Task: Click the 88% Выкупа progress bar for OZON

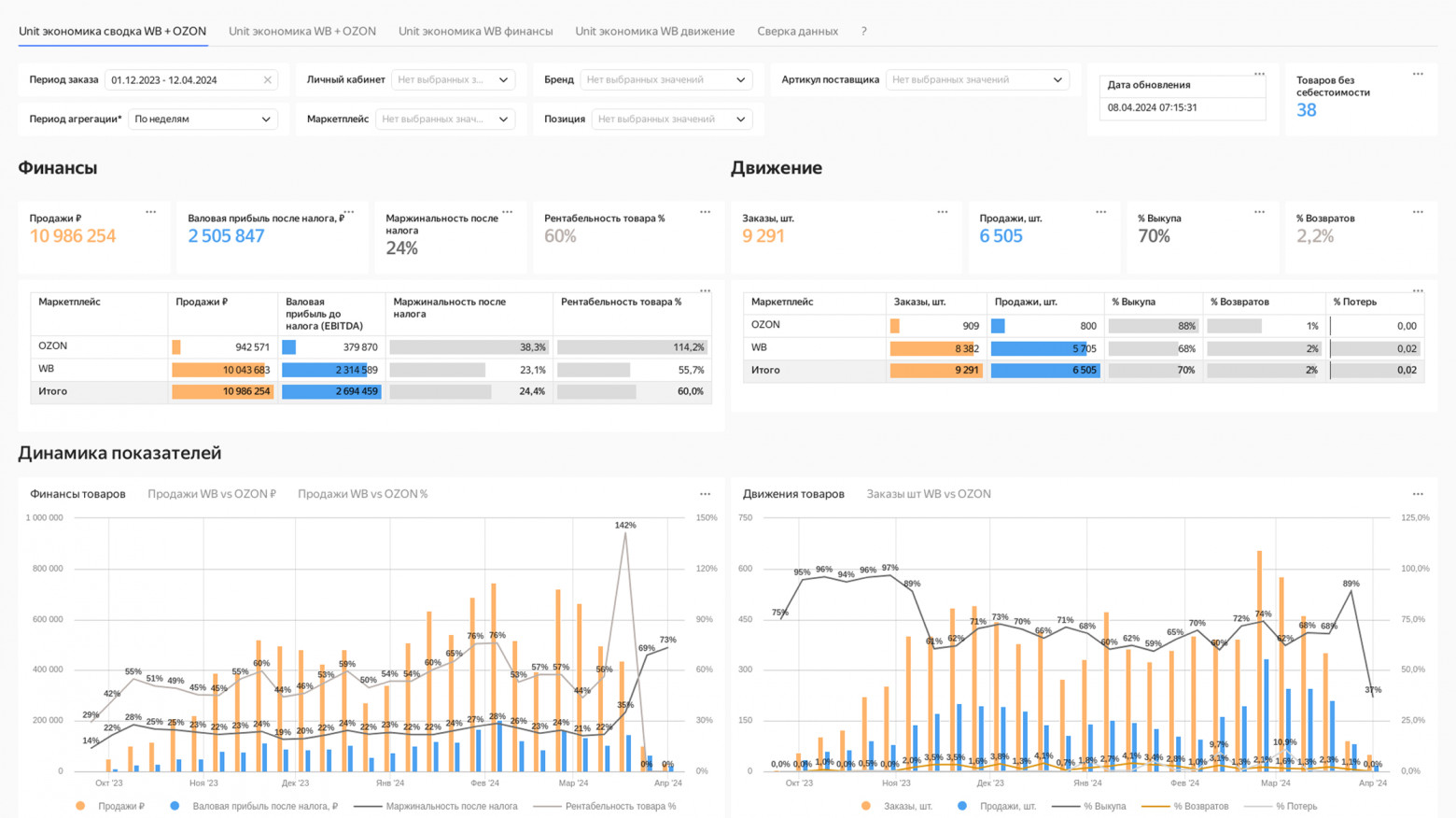Action: coord(1152,325)
